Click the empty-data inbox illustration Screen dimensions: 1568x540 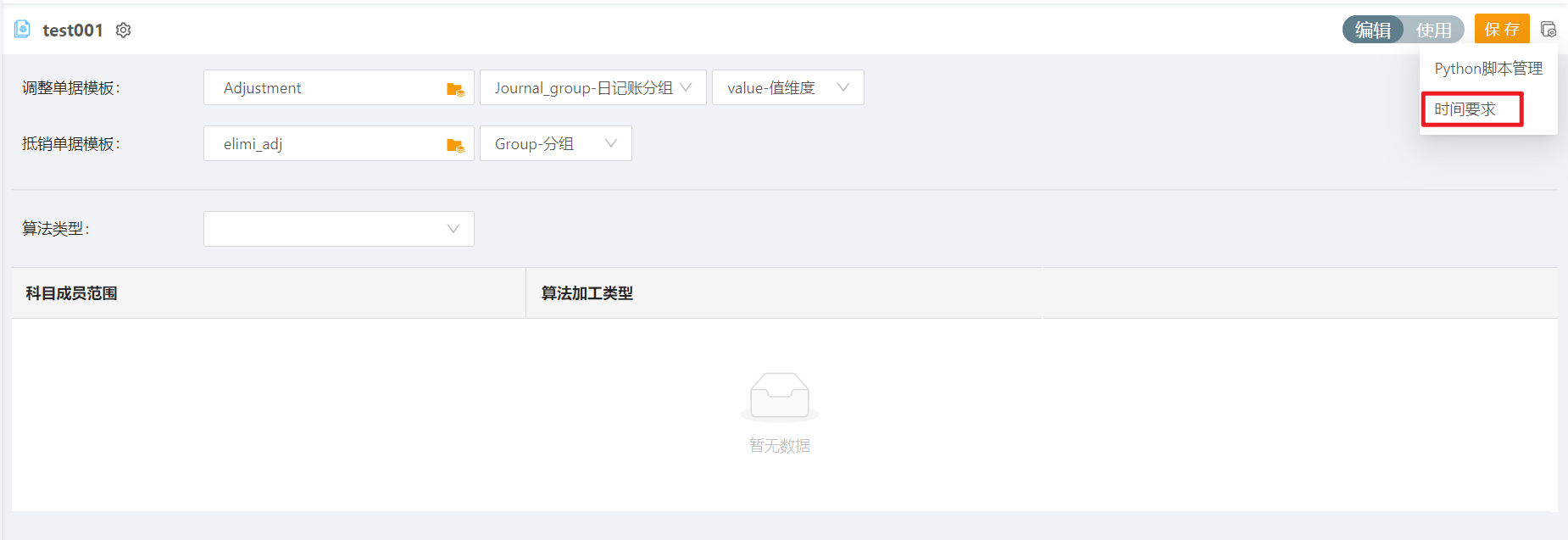click(x=780, y=397)
